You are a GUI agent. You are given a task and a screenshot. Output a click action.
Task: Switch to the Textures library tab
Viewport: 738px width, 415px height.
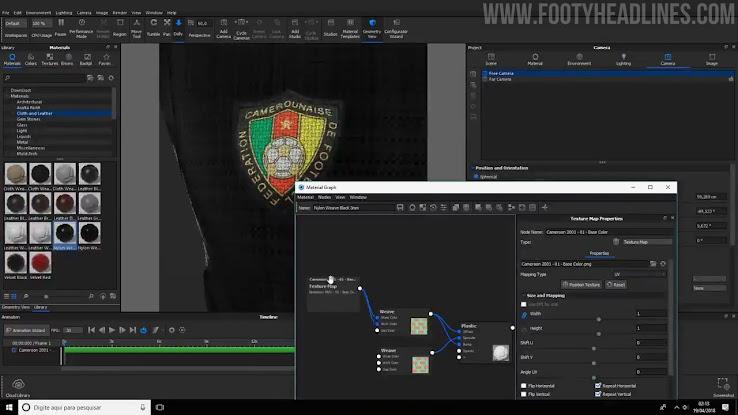[49, 59]
